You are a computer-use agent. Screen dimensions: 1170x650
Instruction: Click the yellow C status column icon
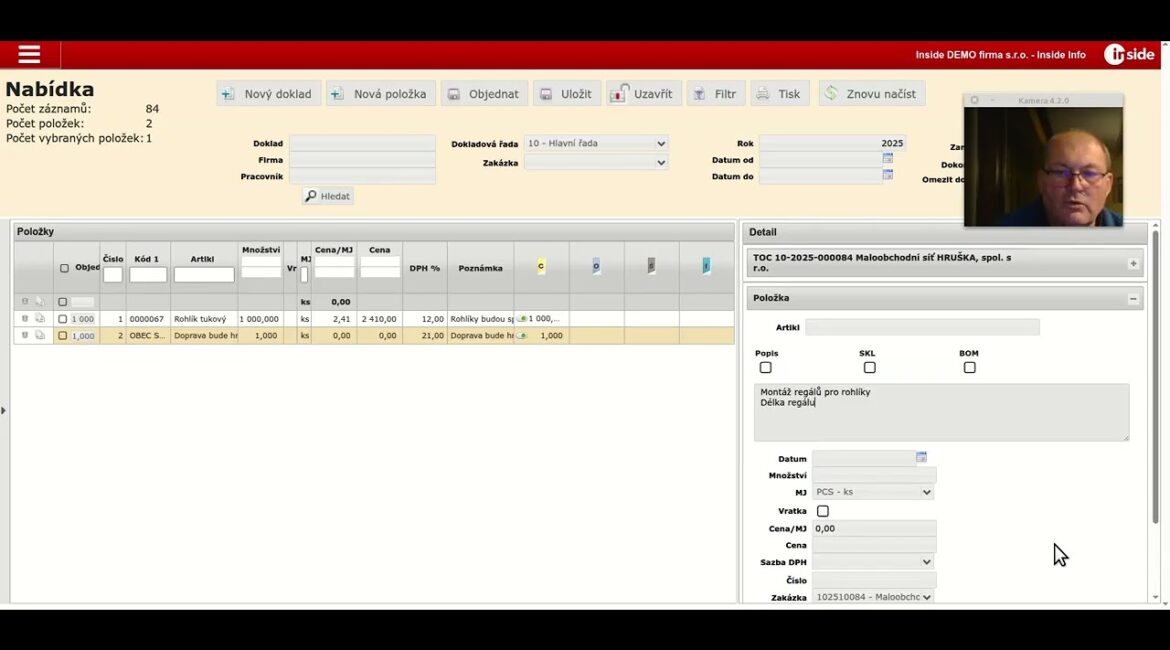[541, 266]
